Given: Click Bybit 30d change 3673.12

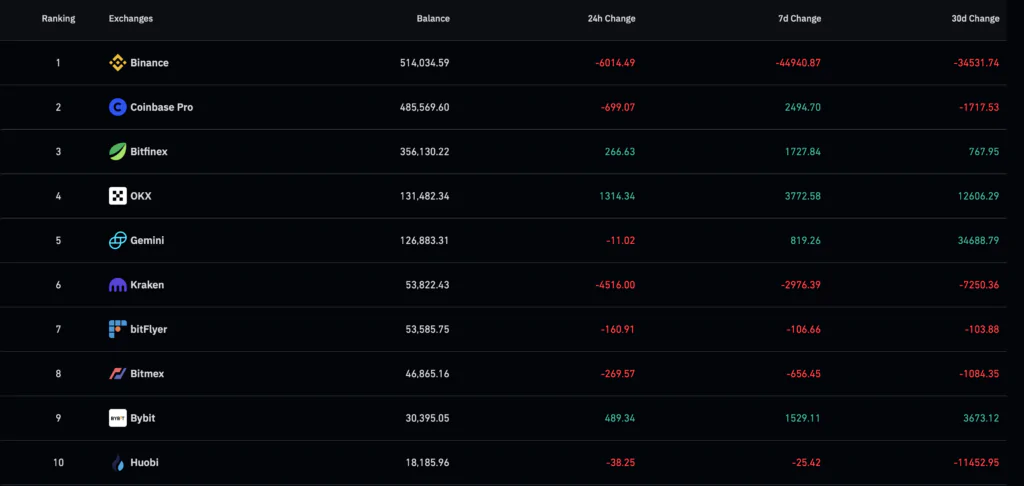Looking at the screenshot, I should coord(982,418).
